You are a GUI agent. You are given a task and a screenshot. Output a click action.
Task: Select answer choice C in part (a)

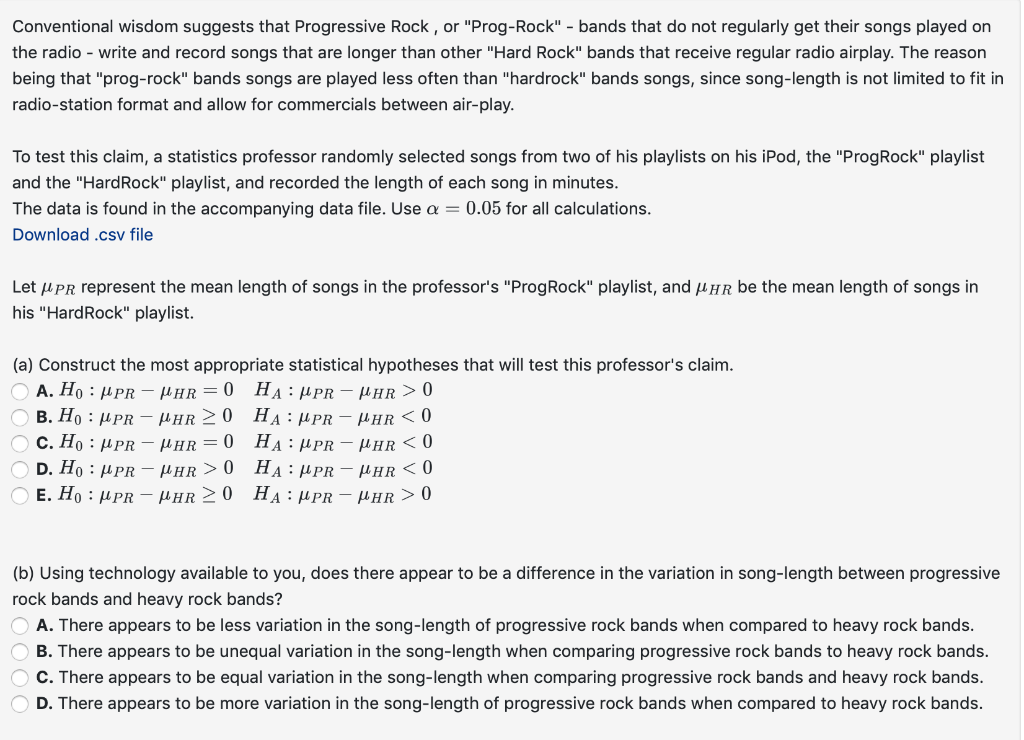[19, 443]
